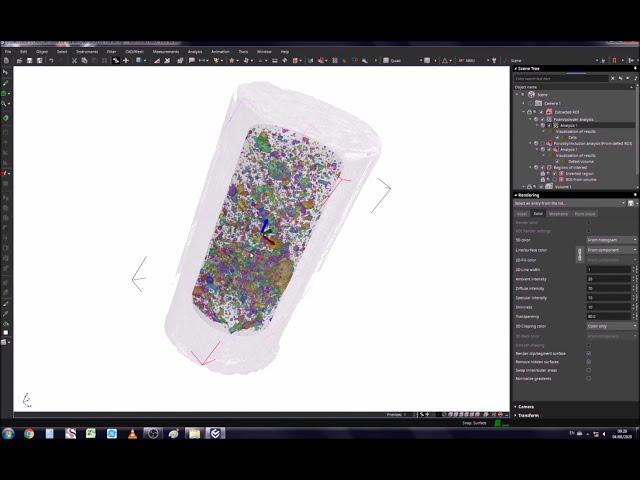640x480 pixels.
Task: Collapse the Regions of interest tree node
Action: (x=530, y=167)
